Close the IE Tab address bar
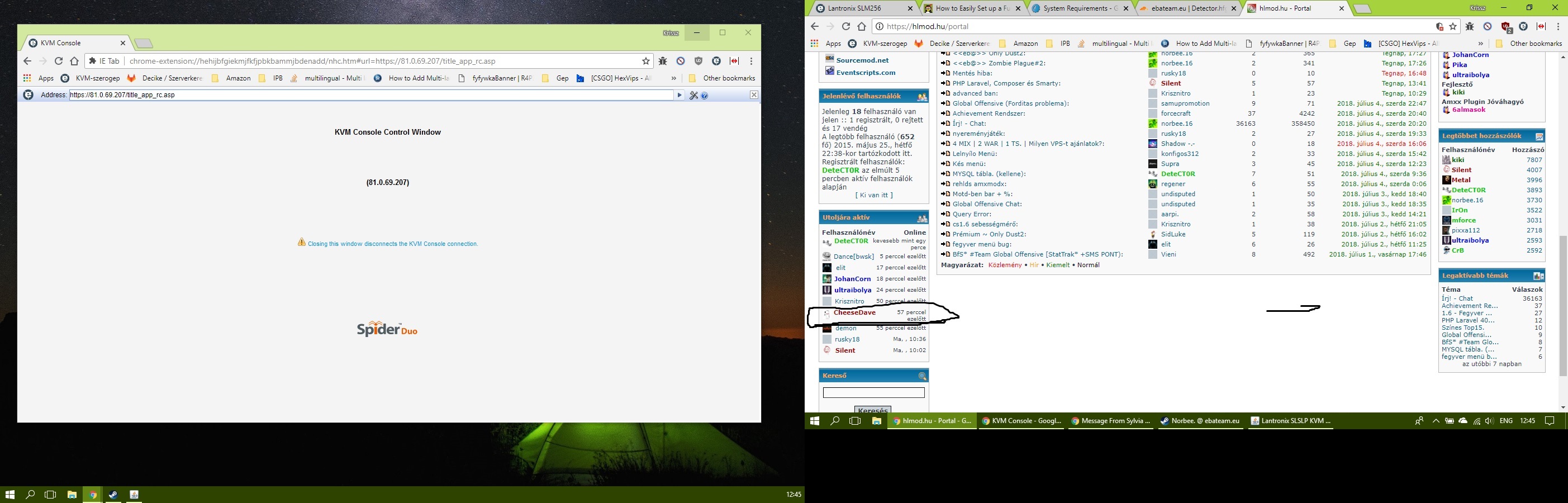The image size is (1568, 503). pyautogui.click(x=754, y=94)
